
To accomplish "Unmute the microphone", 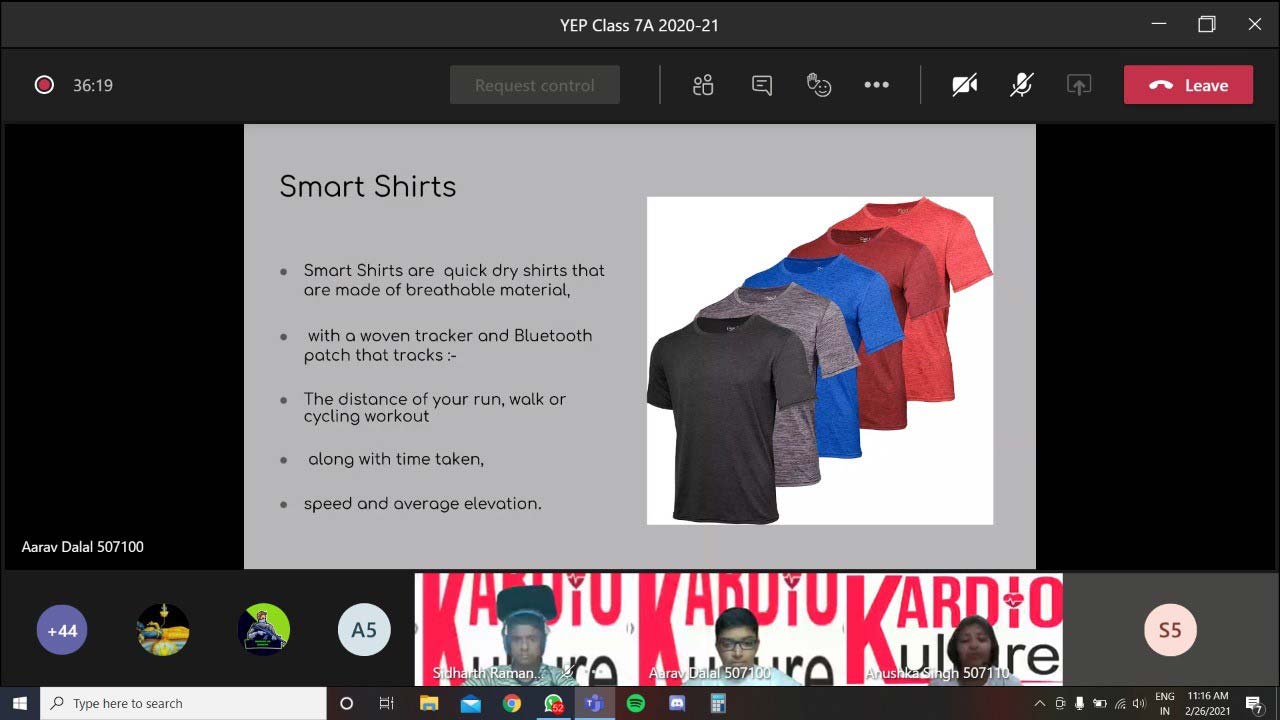I will click(1021, 85).
